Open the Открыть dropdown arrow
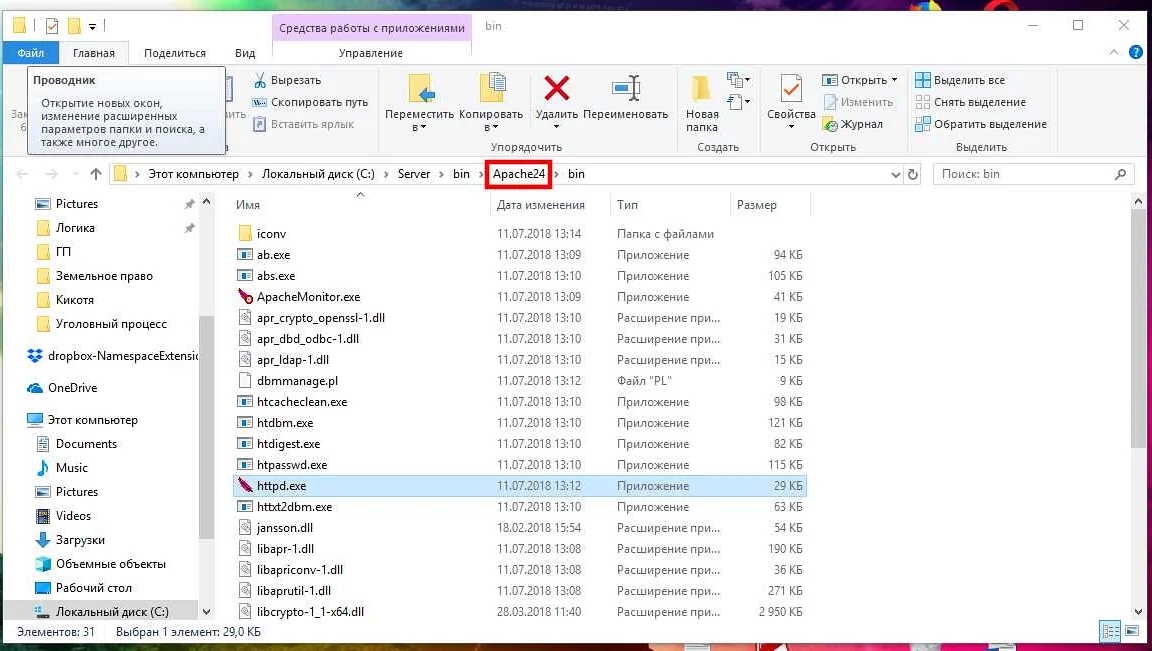The height and width of the screenshot is (651, 1152). (894, 80)
